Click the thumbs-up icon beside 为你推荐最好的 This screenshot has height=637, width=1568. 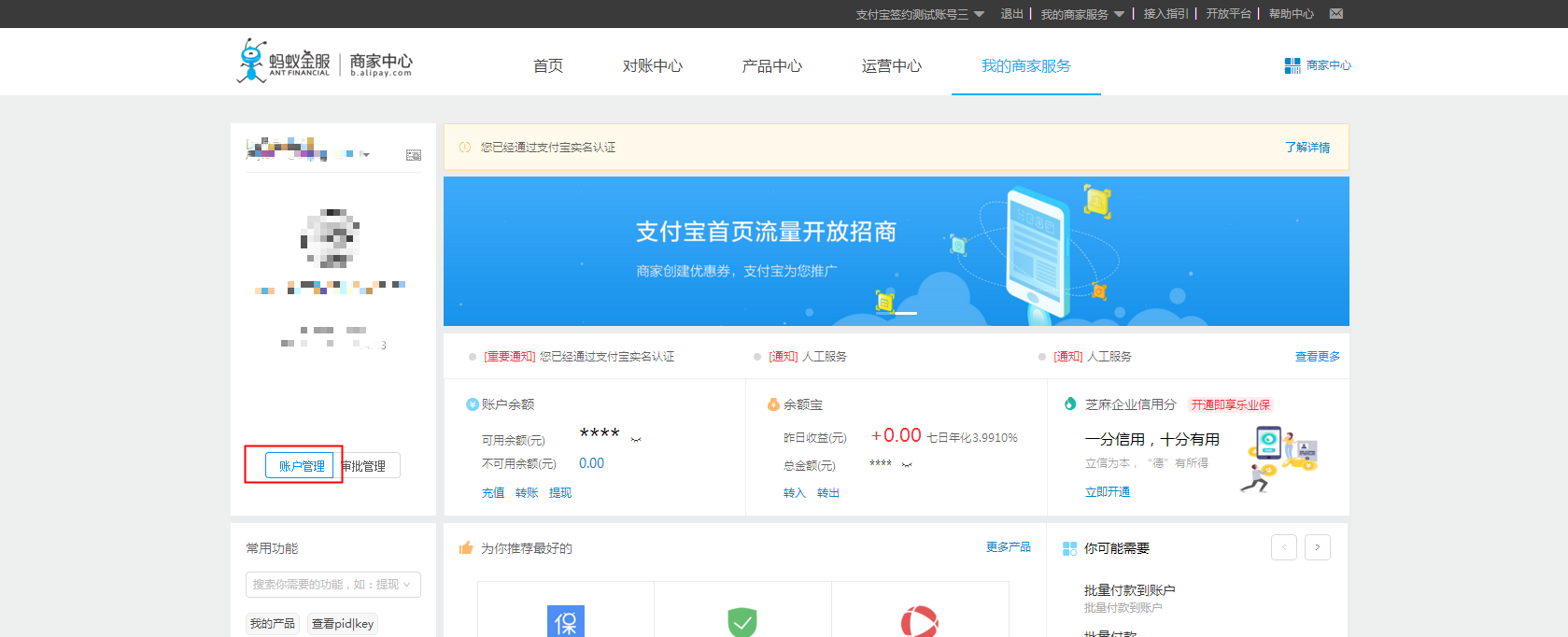pyautogui.click(x=466, y=547)
